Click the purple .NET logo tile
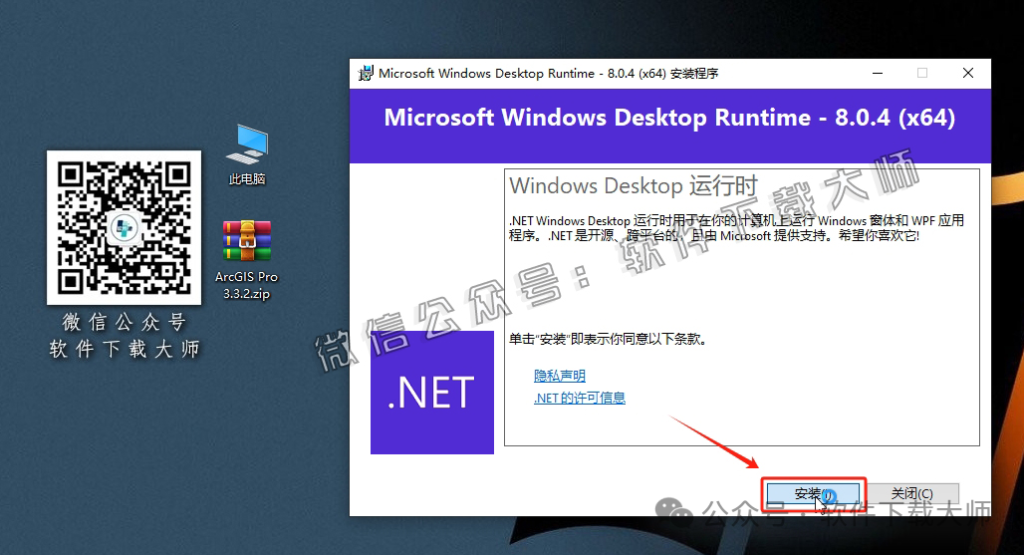This screenshot has height=555, width=1024. tap(432, 392)
